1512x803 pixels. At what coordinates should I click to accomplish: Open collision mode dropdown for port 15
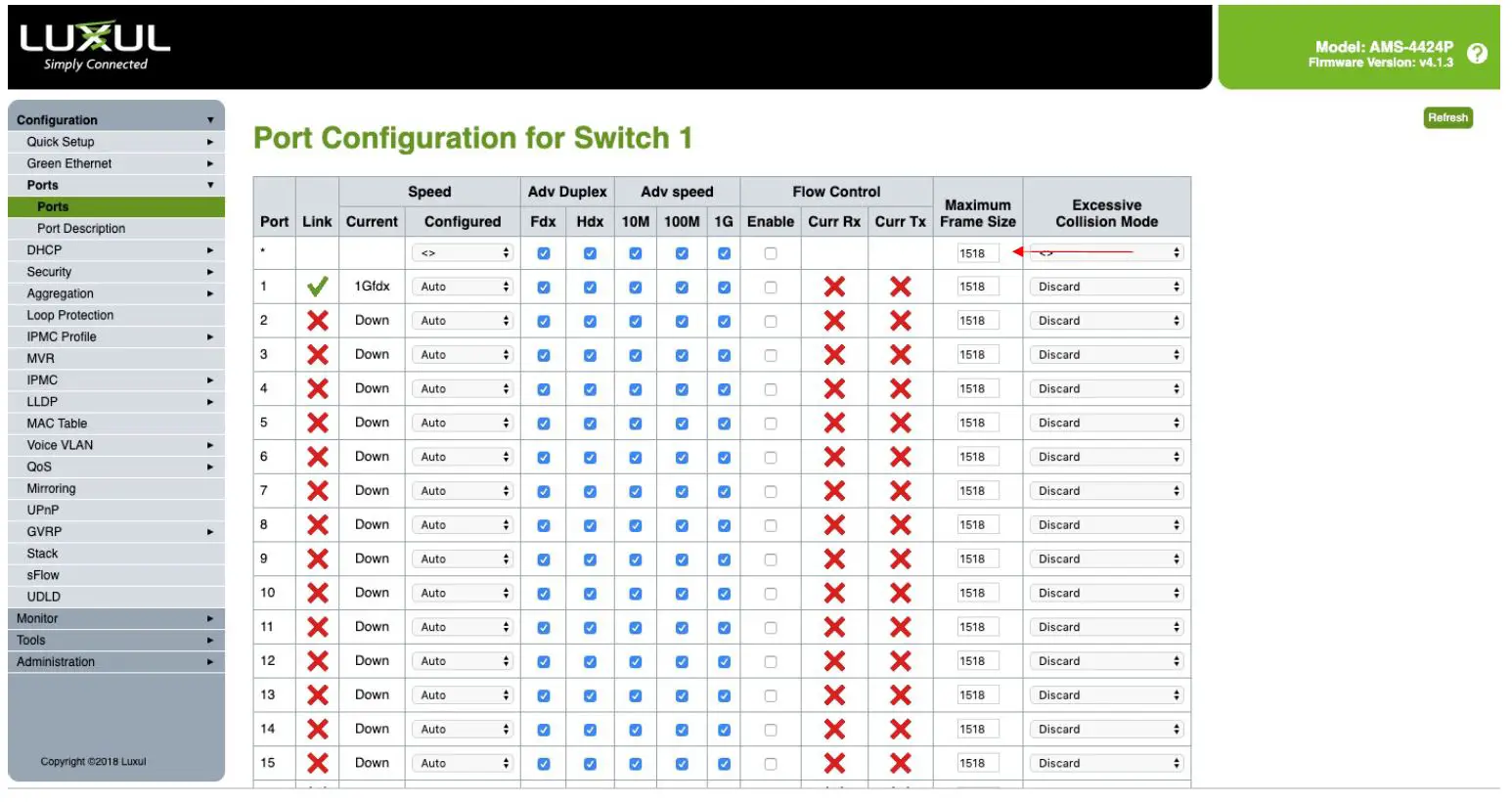point(1106,763)
